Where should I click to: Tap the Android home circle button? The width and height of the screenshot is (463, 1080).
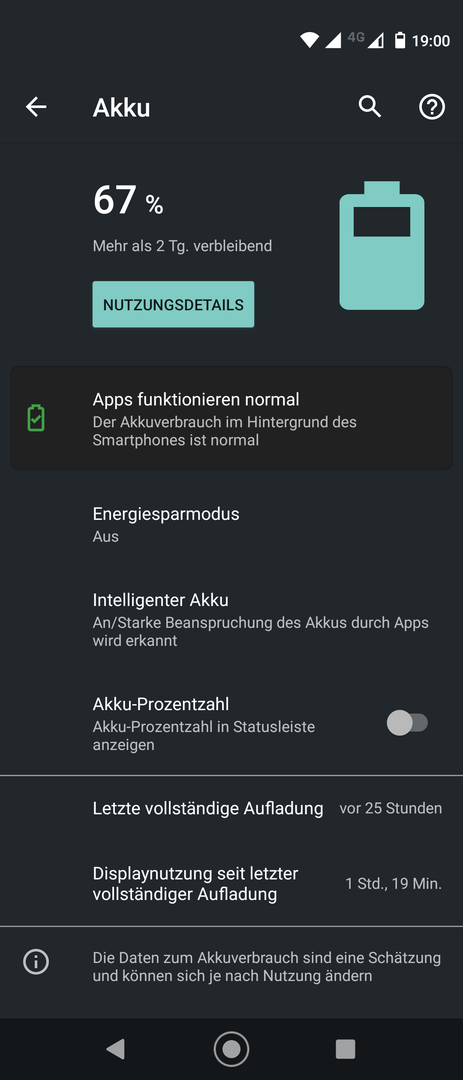(232, 1048)
